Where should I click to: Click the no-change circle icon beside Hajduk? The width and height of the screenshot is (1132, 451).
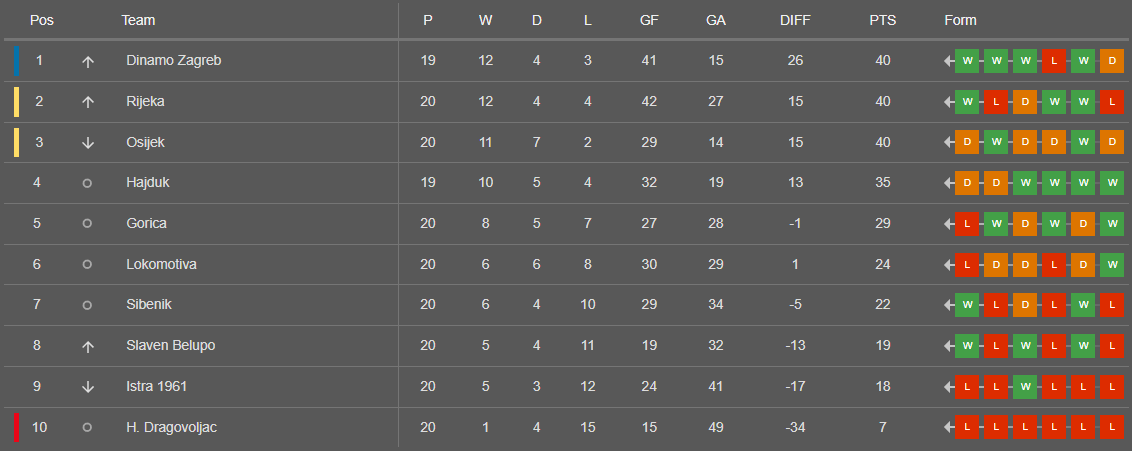87,183
